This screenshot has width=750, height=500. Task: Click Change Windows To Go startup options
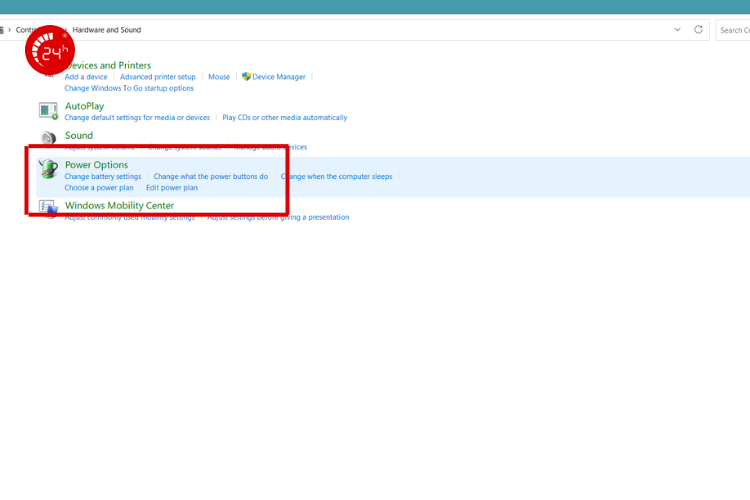click(129, 88)
